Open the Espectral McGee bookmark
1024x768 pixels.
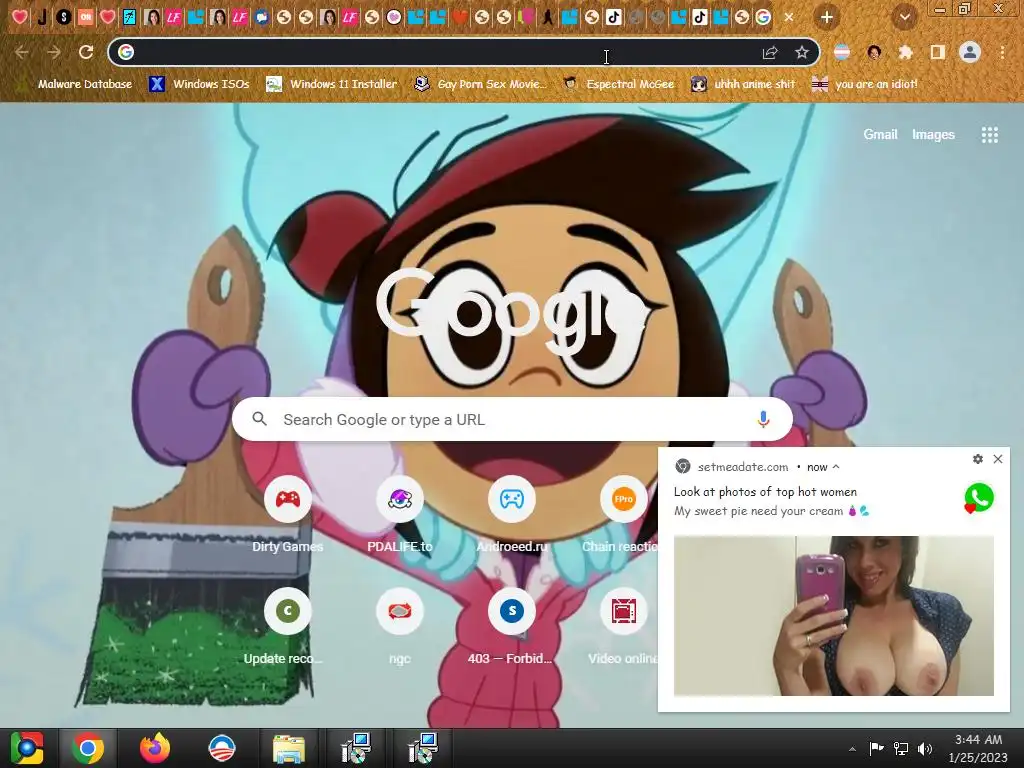(x=619, y=84)
